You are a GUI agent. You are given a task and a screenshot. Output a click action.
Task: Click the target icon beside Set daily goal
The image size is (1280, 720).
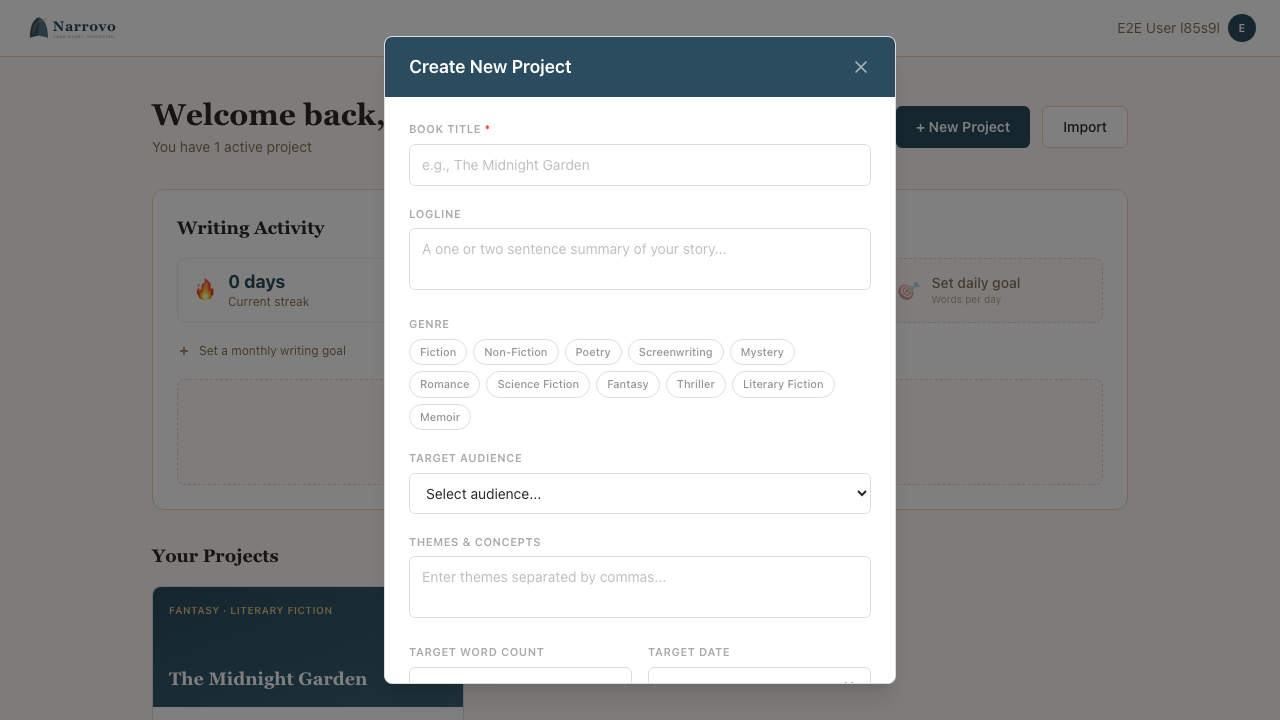[x=907, y=290]
